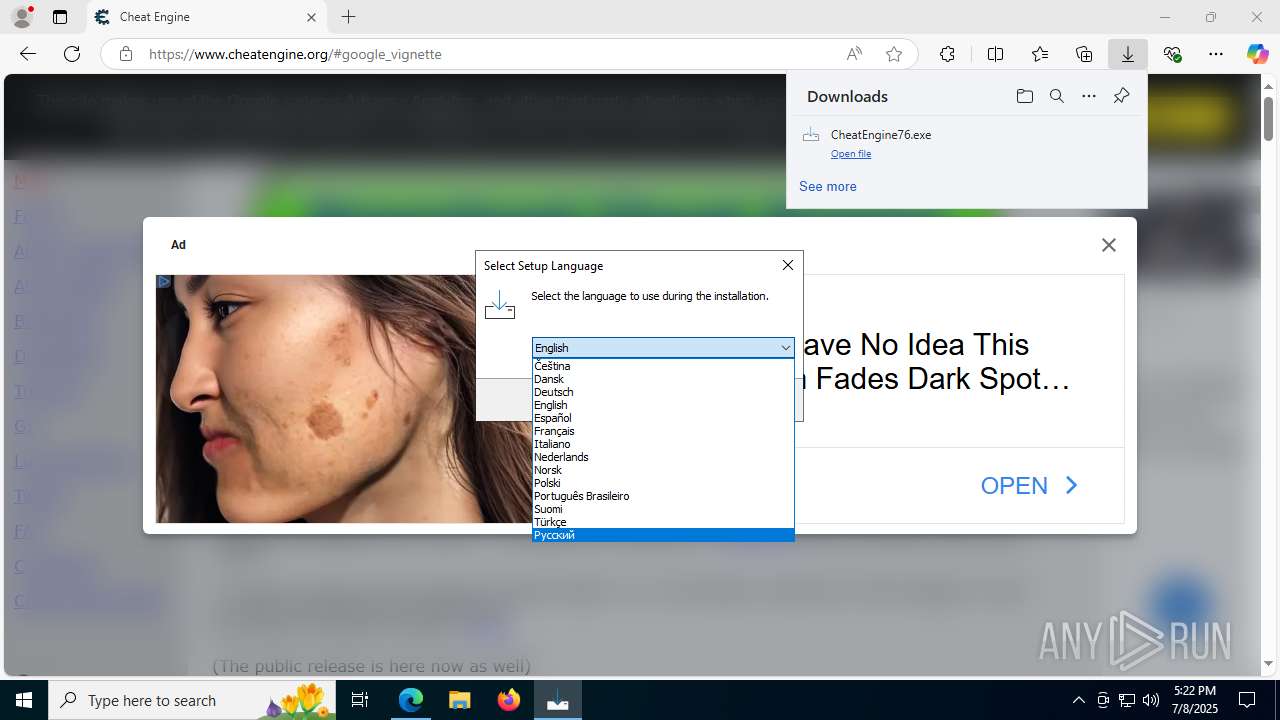This screenshot has width=1280, height=720.
Task: Show hidden tray icons chevron
Action: 1078,700
